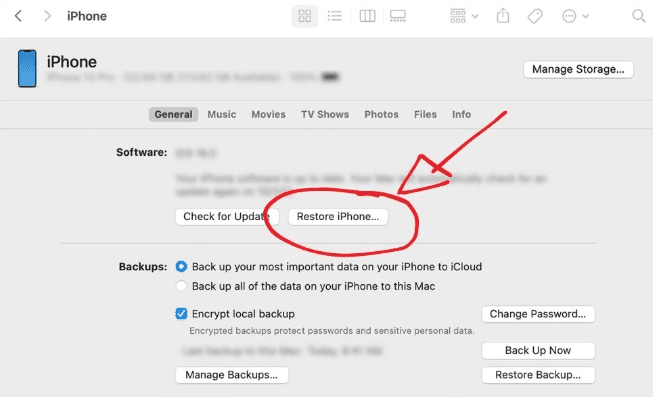The width and height of the screenshot is (653, 397).
Task: Go to the Files tab
Action: click(x=425, y=114)
